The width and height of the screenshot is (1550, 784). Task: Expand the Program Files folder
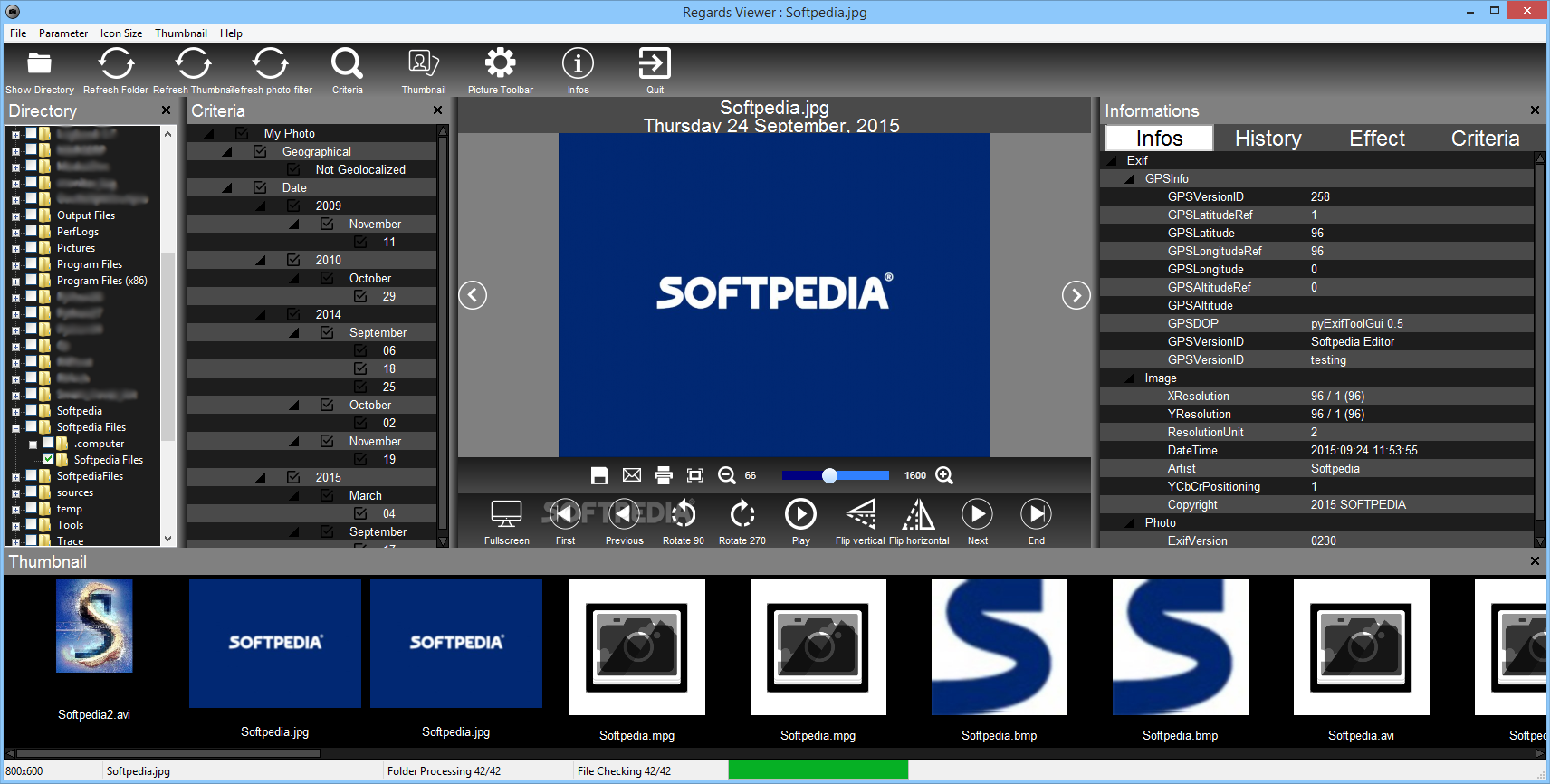click(15, 265)
